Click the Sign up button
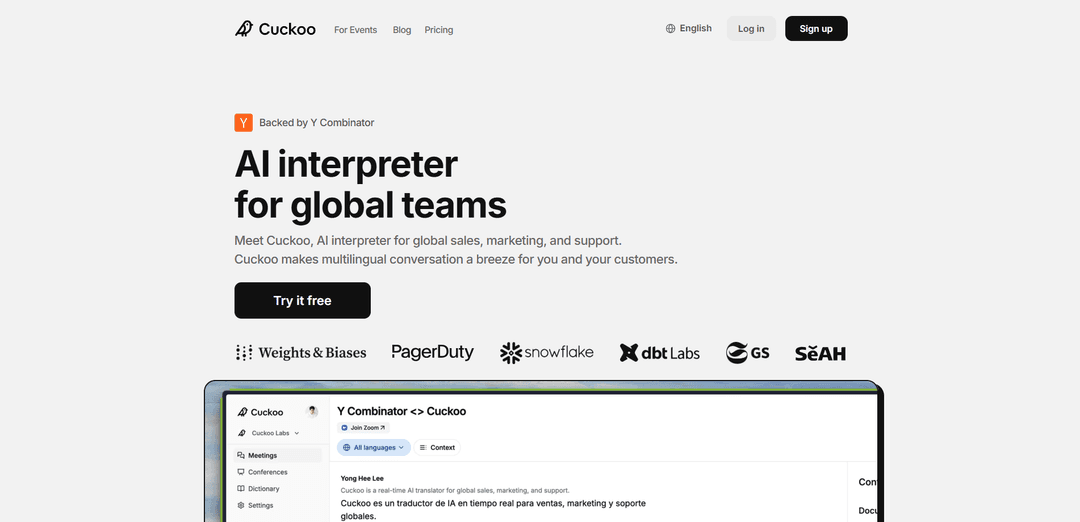This screenshot has height=522, width=1080. tap(816, 29)
